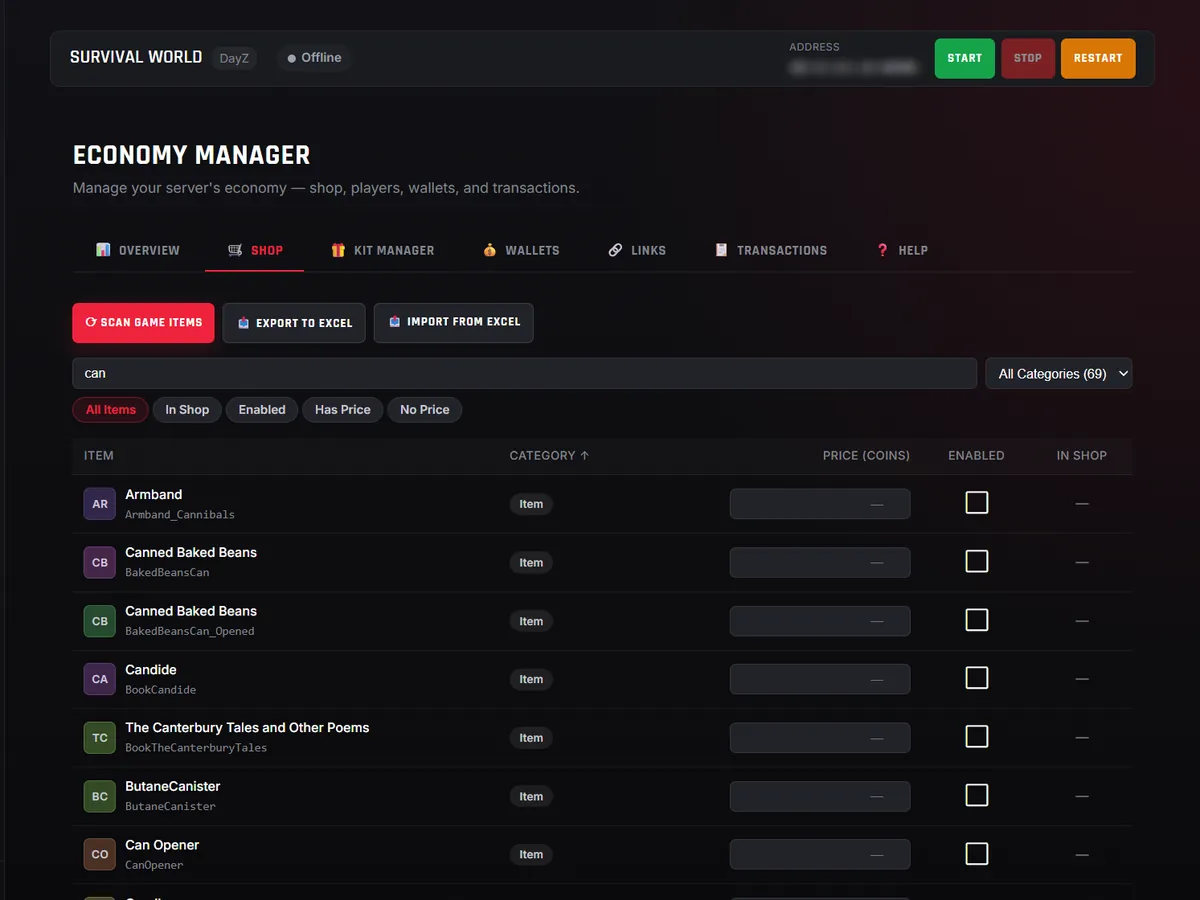This screenshot has width=1200, height=900.
Task: Open the All Categories (69) dropdown
Action: [x=1059, y=374]
